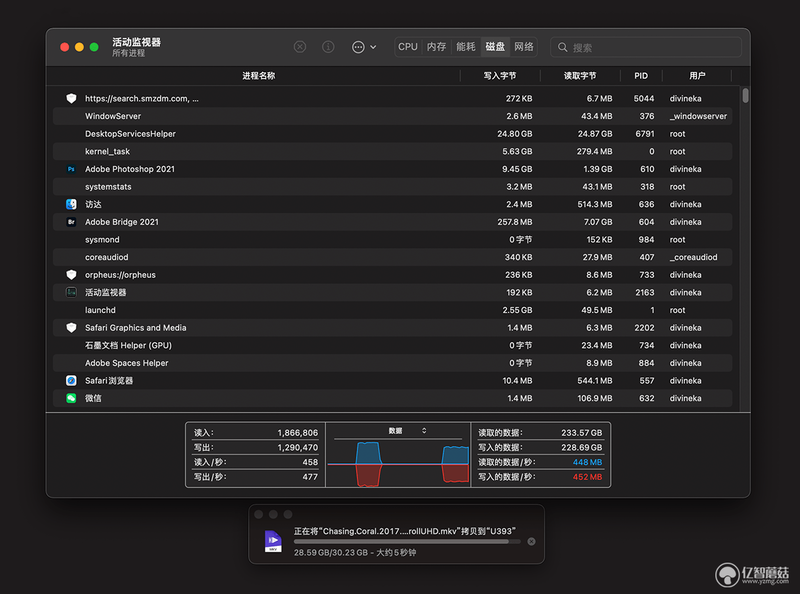The width and height of the screenshot is (800, 594).
Task: Sort by 写入字节 column header
Action: (x=500, y=76)
